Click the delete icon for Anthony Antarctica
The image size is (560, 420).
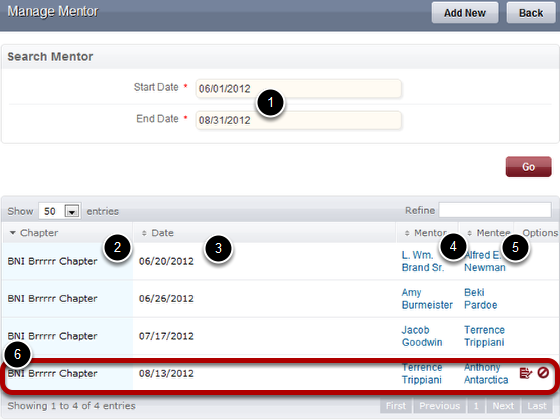(x=543, y=372)
